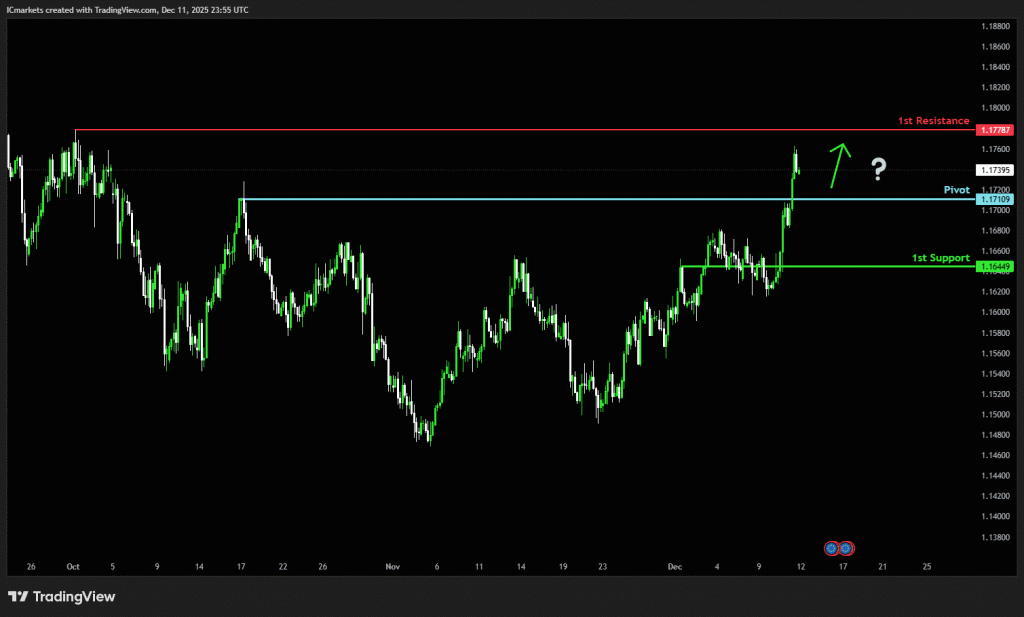Click the '1st Resistance' text label
This screenshot has width=1024, height=617.
coord(933,121)
